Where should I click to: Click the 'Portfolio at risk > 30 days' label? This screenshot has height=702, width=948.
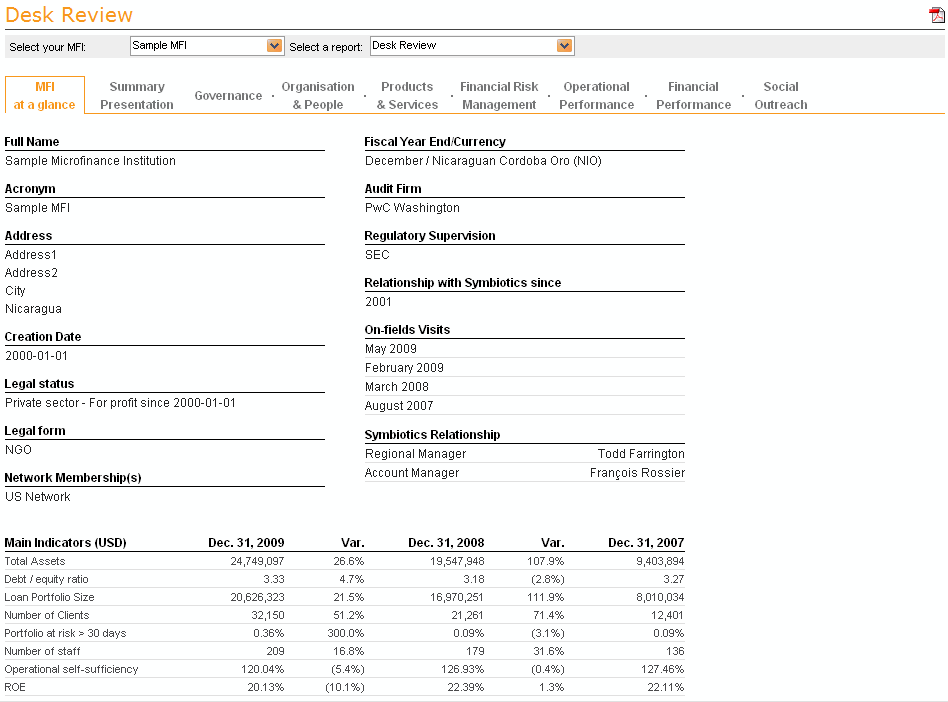pos(65,633)
